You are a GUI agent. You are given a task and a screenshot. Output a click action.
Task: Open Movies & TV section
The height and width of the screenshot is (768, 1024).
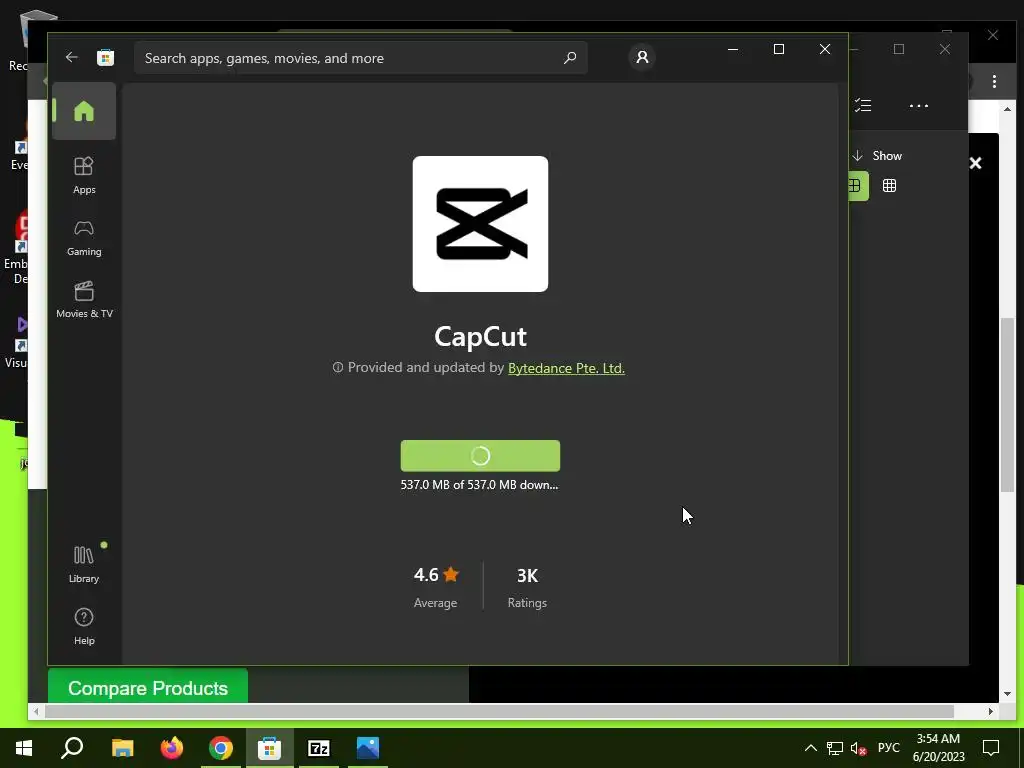[84, 300]
